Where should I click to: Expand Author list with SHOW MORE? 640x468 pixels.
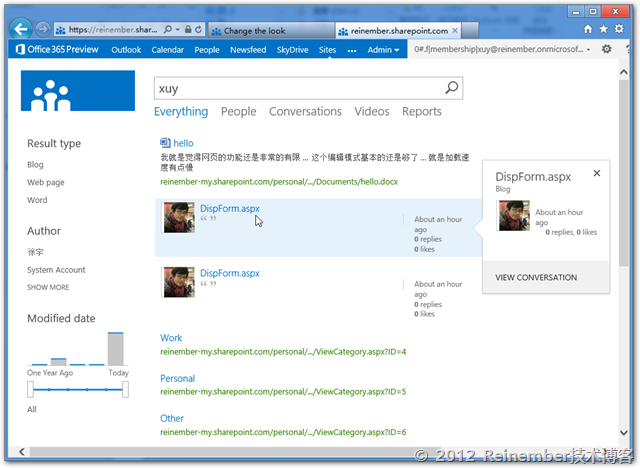pos(48,287)
